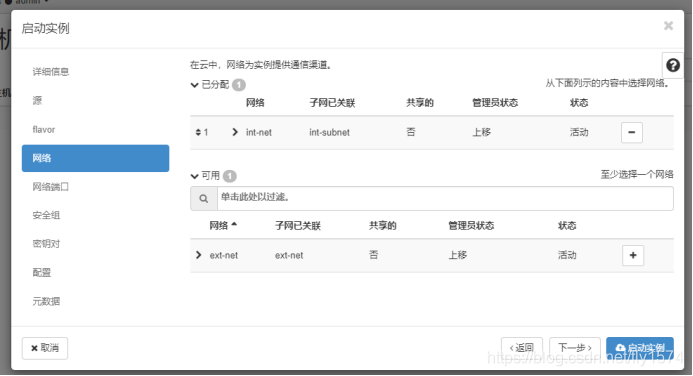Focus the 单击此处以过滤 filter field
Screen dimensions: 693x376
[445, 198]
